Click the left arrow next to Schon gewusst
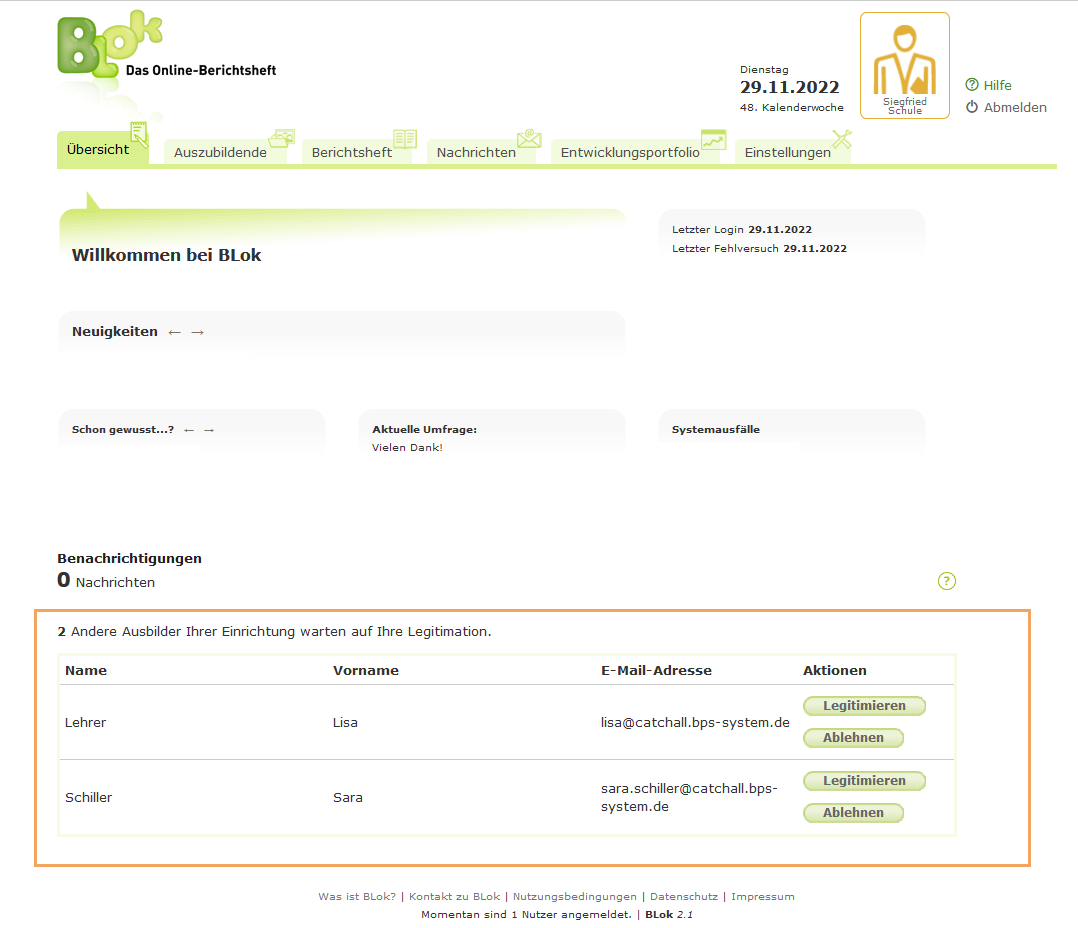 click(x=188, y=430)
